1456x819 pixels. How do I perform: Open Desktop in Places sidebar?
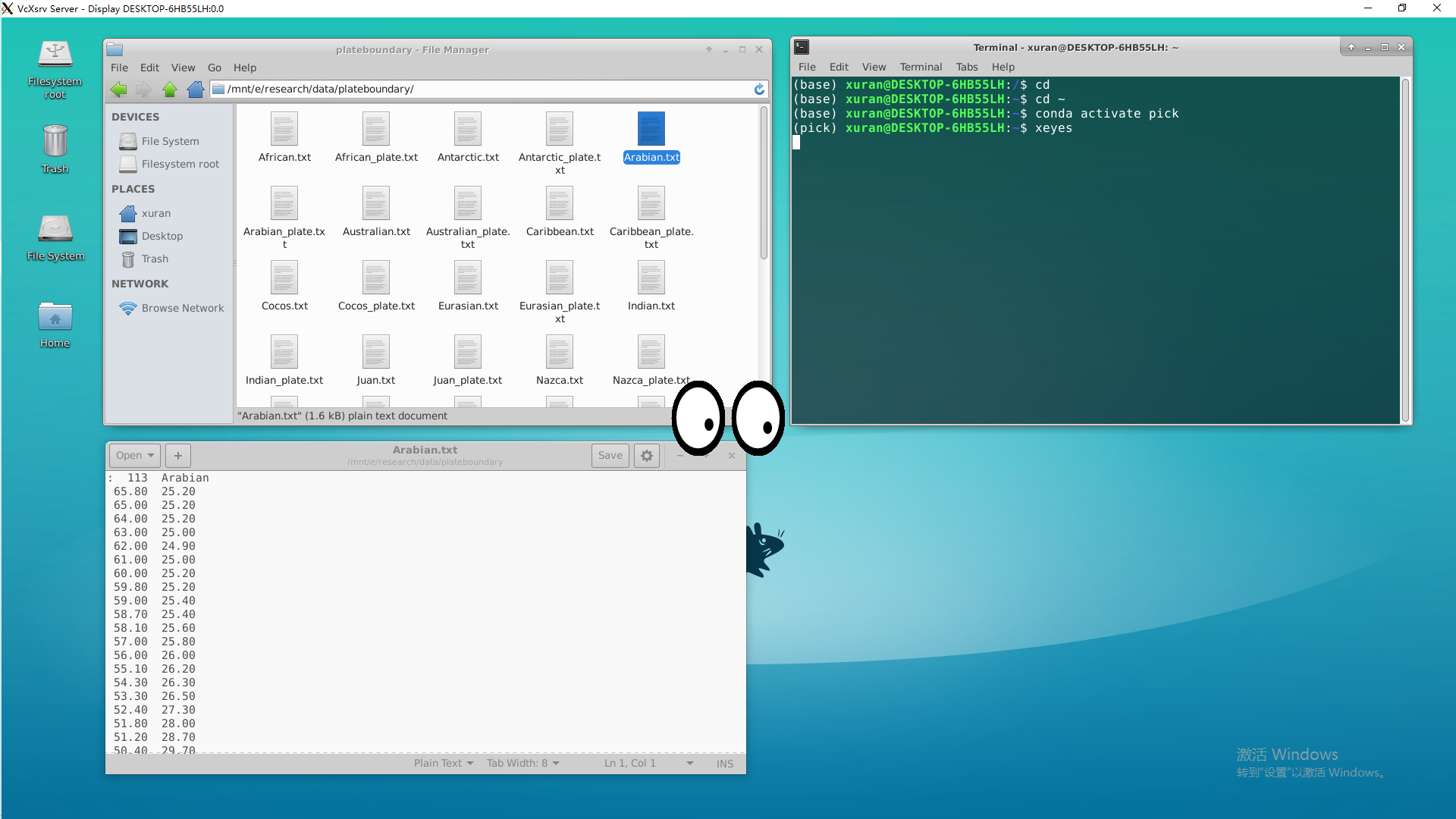pyautogui.click(x=151, y=236)
